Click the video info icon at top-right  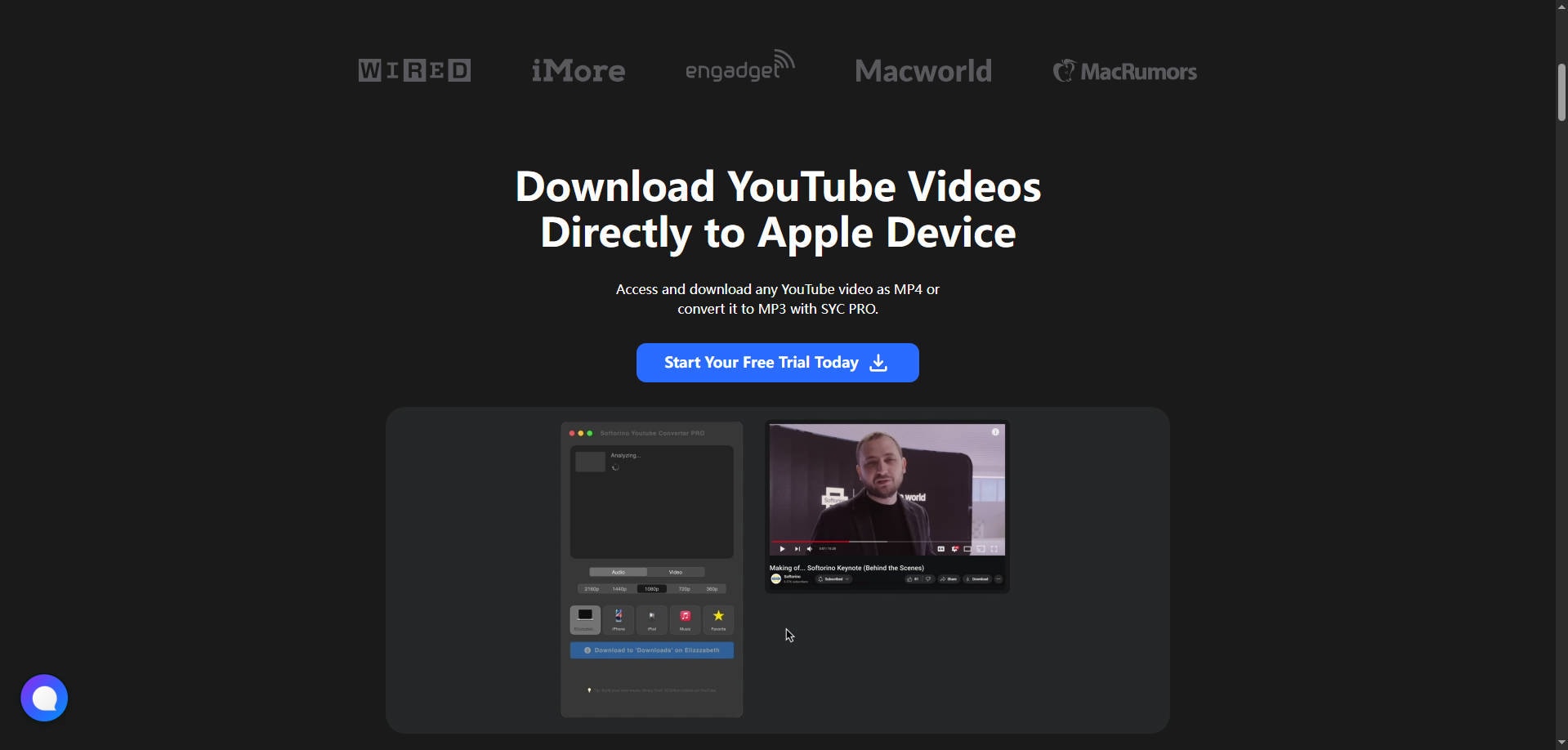pos(995,432)
